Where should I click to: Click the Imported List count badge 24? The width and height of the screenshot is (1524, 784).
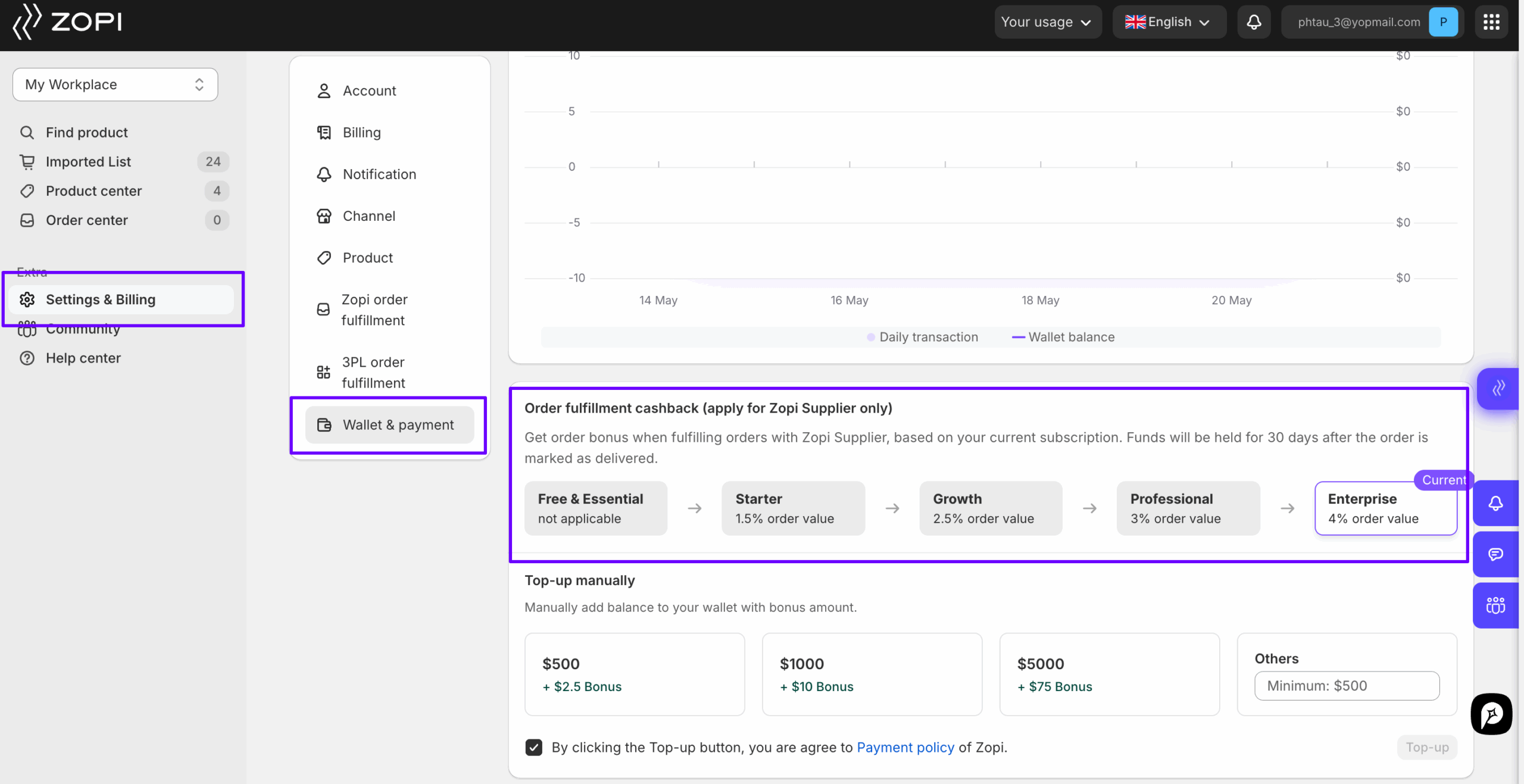(213, 161)
